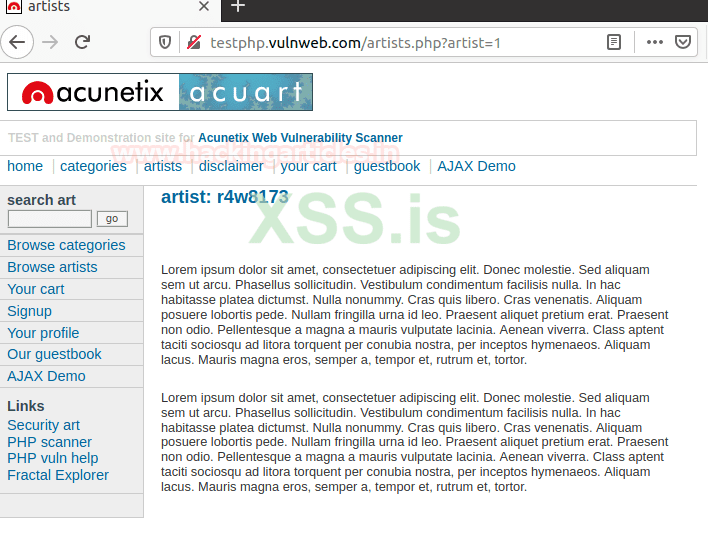Screen dimensions: 708x534
Task: Select the artists browser tab
Action: [110, 7]
